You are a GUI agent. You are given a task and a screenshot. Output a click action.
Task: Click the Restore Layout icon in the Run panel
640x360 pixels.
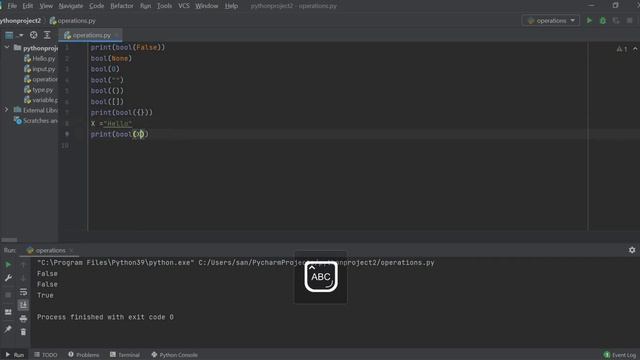coord(8,312)
